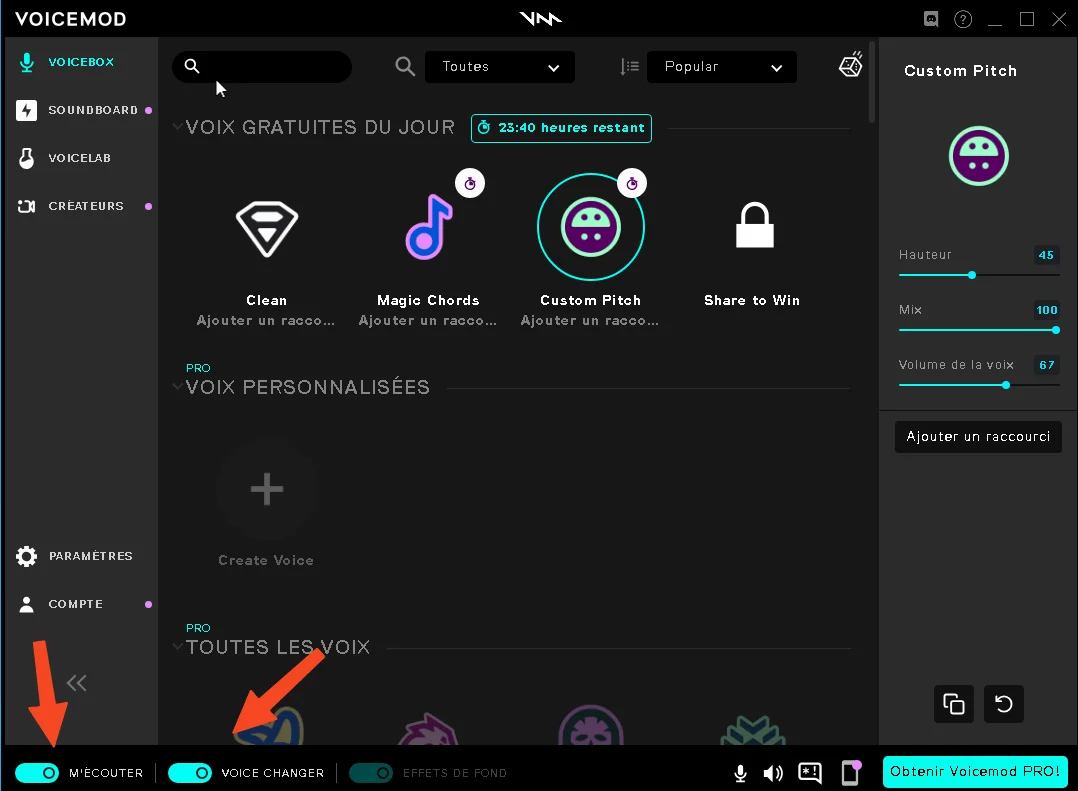The height and width of the screenshot is (791, 1078).
Task: Open the Discord icon in title bar
Action: [x=931, y=19]
